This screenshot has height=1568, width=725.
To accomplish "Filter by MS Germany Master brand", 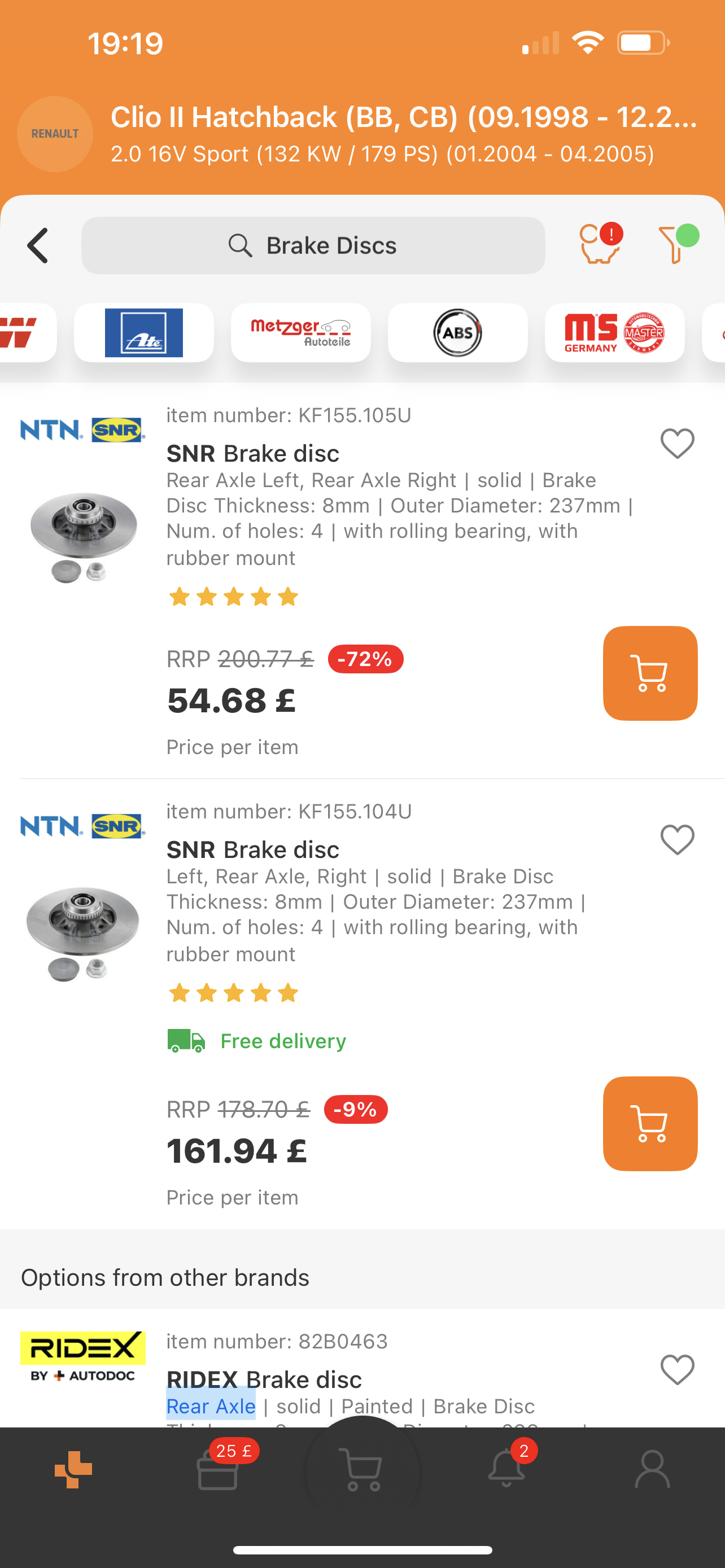I will click(614, 333).
